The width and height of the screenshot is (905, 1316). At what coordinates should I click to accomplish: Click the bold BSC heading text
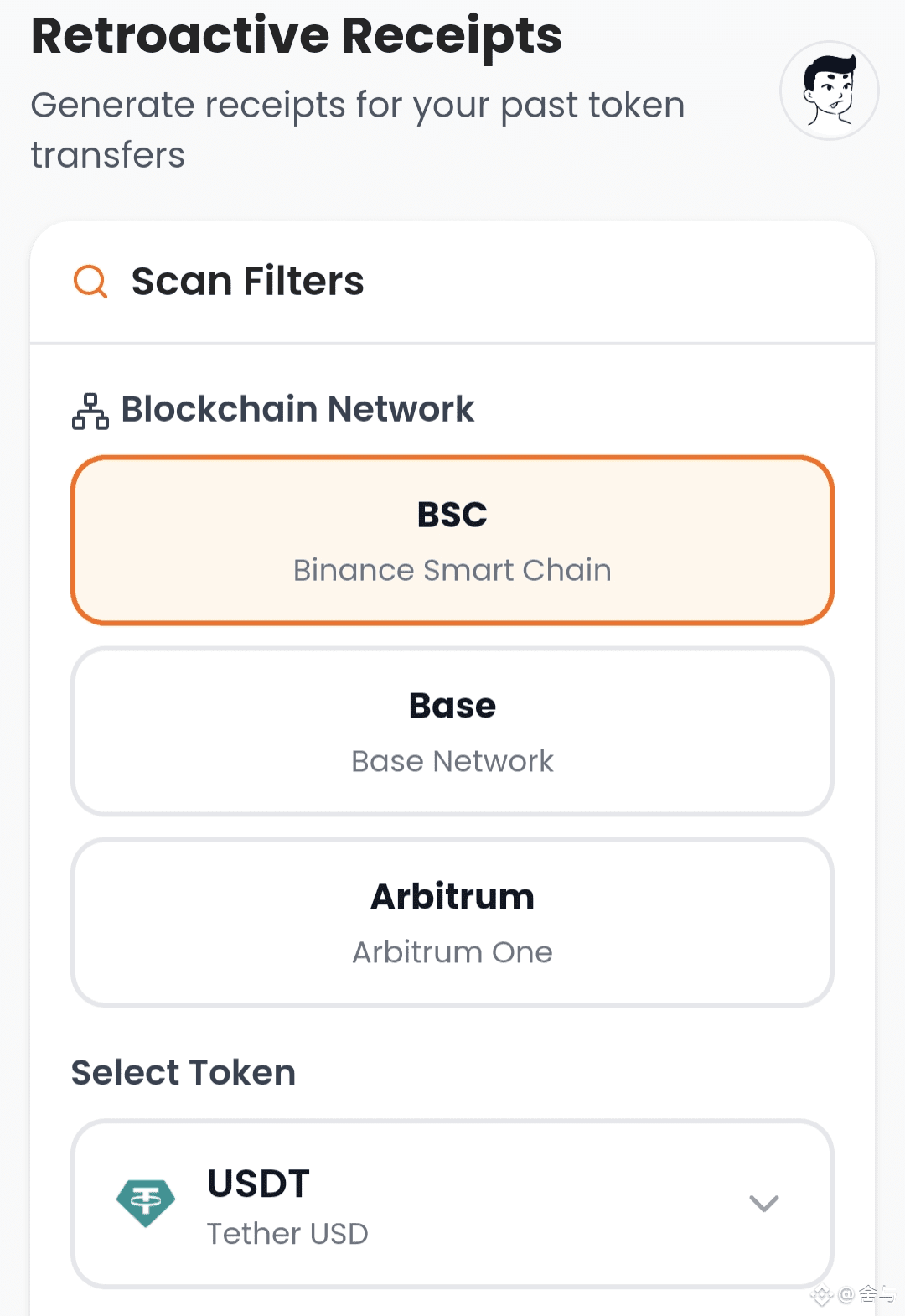tap(452, 515)
